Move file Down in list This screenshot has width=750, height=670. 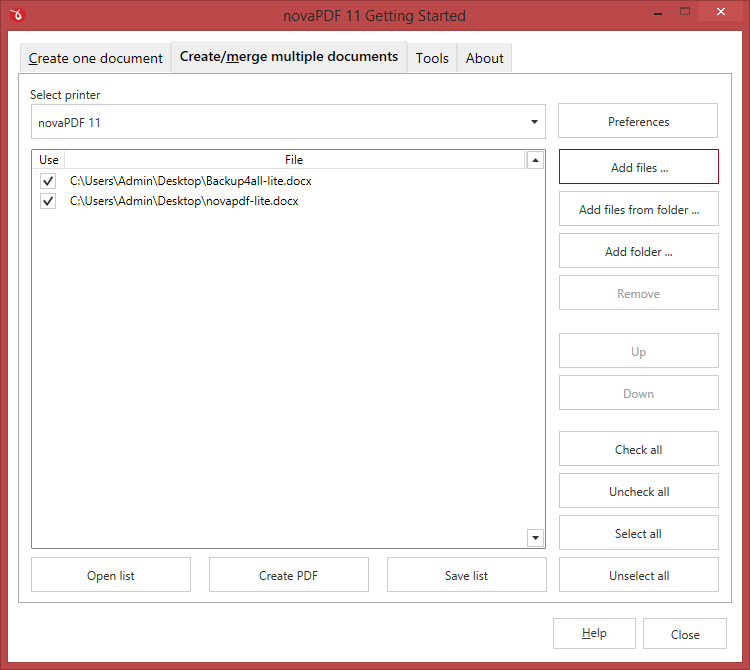tap(639, 393)
